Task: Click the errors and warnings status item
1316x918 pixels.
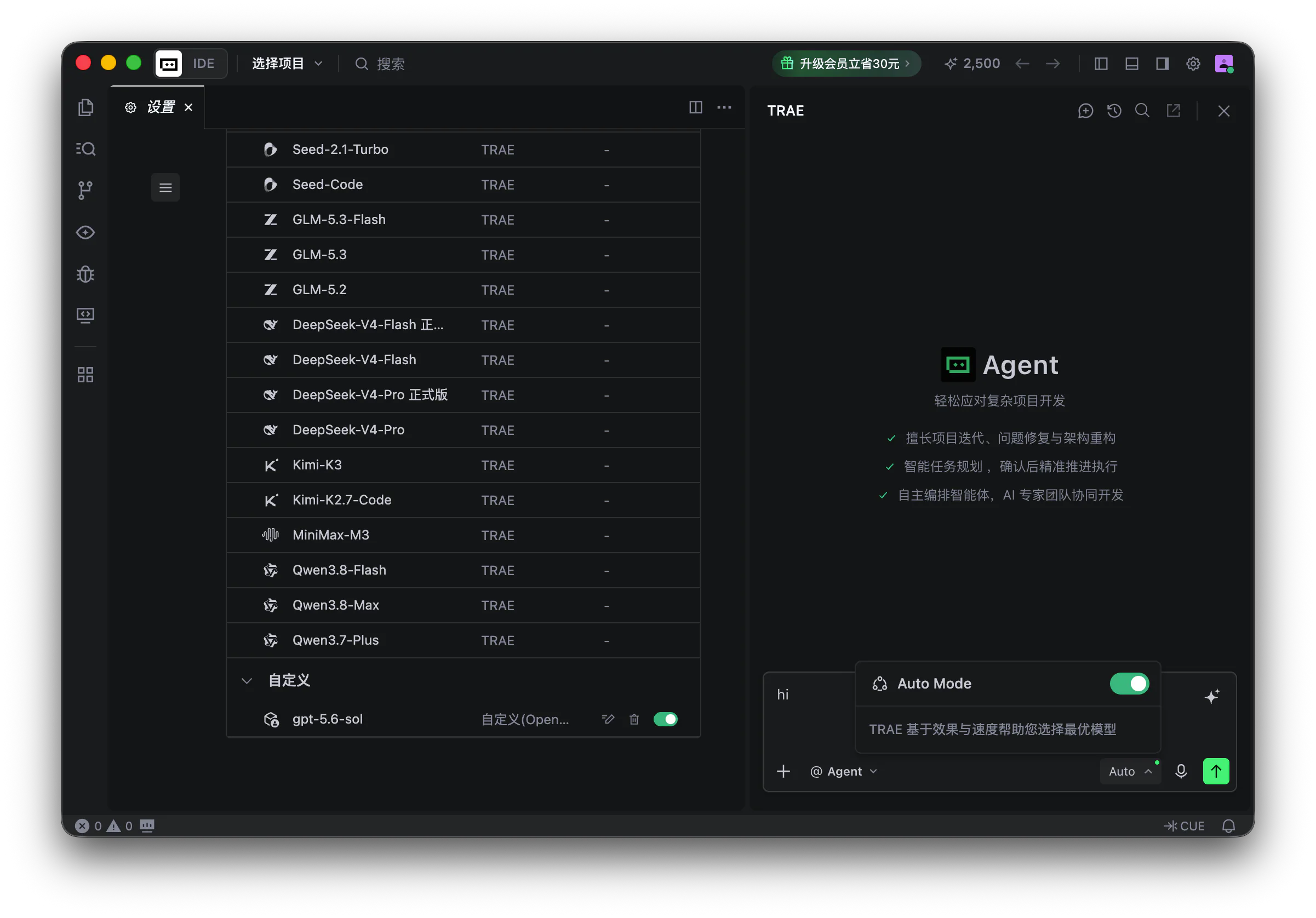Action: tap(104, 826)
